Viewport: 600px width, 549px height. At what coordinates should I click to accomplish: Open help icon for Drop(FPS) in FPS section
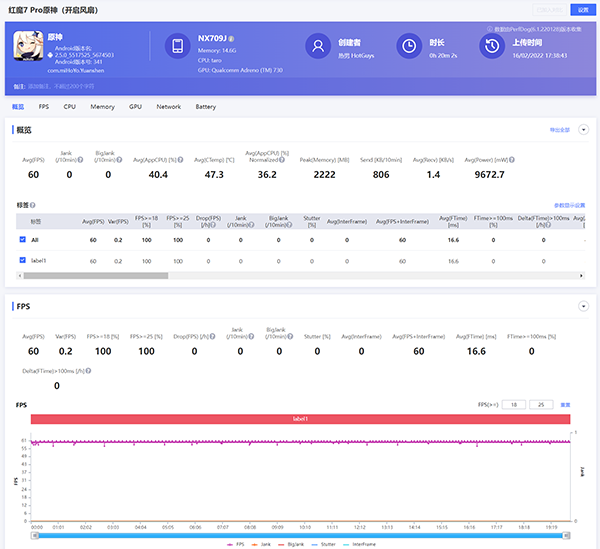(x=212, y=337)
